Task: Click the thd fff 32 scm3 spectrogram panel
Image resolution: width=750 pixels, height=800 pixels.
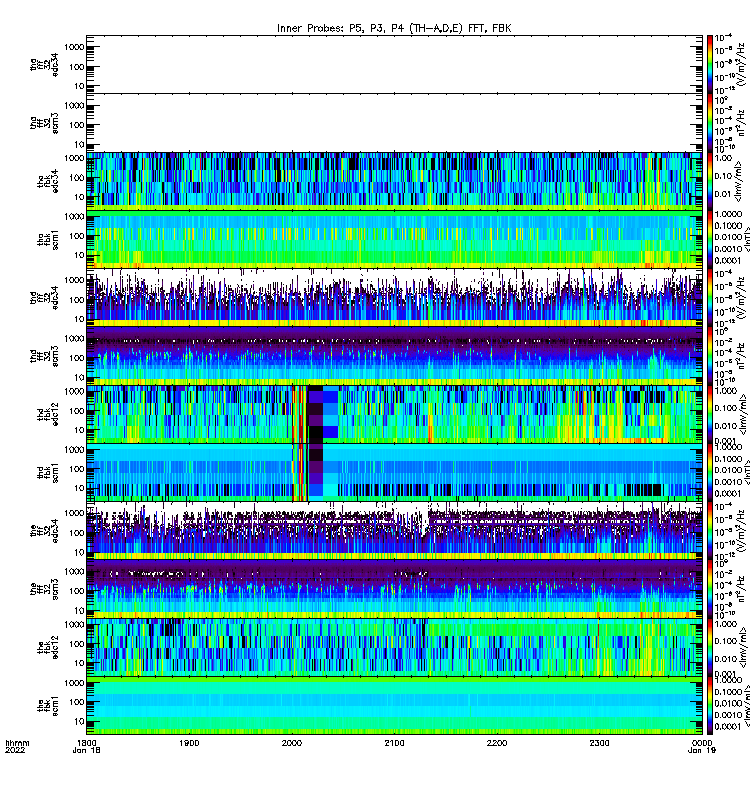Action: [x=394, y=356]
